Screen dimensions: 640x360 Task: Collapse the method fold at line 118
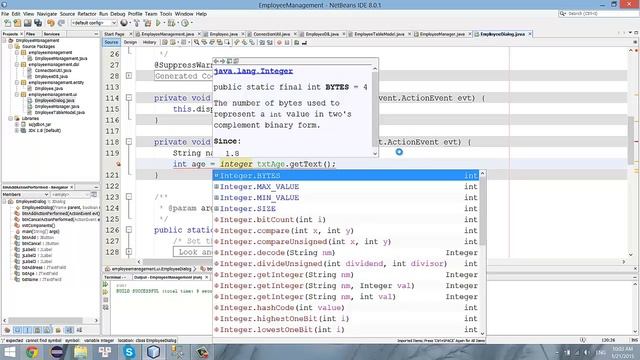(x=129, y=142)
